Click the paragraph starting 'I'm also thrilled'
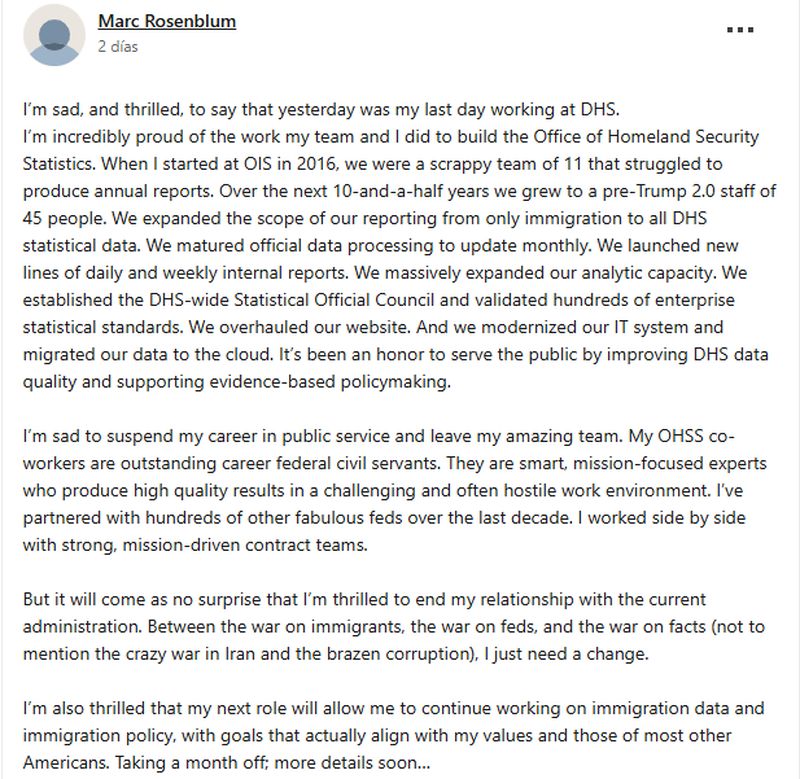This screenshot has height=779, width=800. (x=393, y=736)
